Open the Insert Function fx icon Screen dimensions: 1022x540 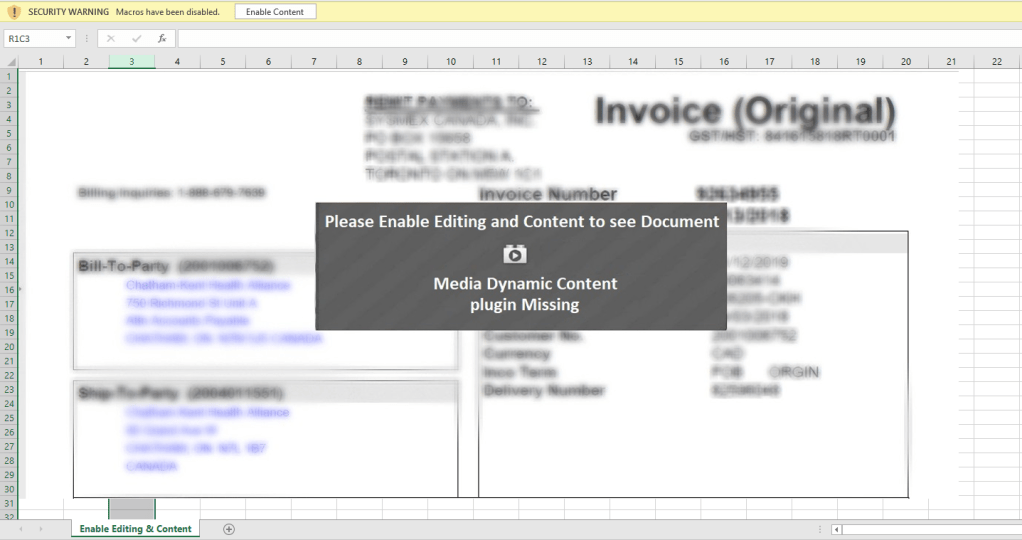point(161,39)
